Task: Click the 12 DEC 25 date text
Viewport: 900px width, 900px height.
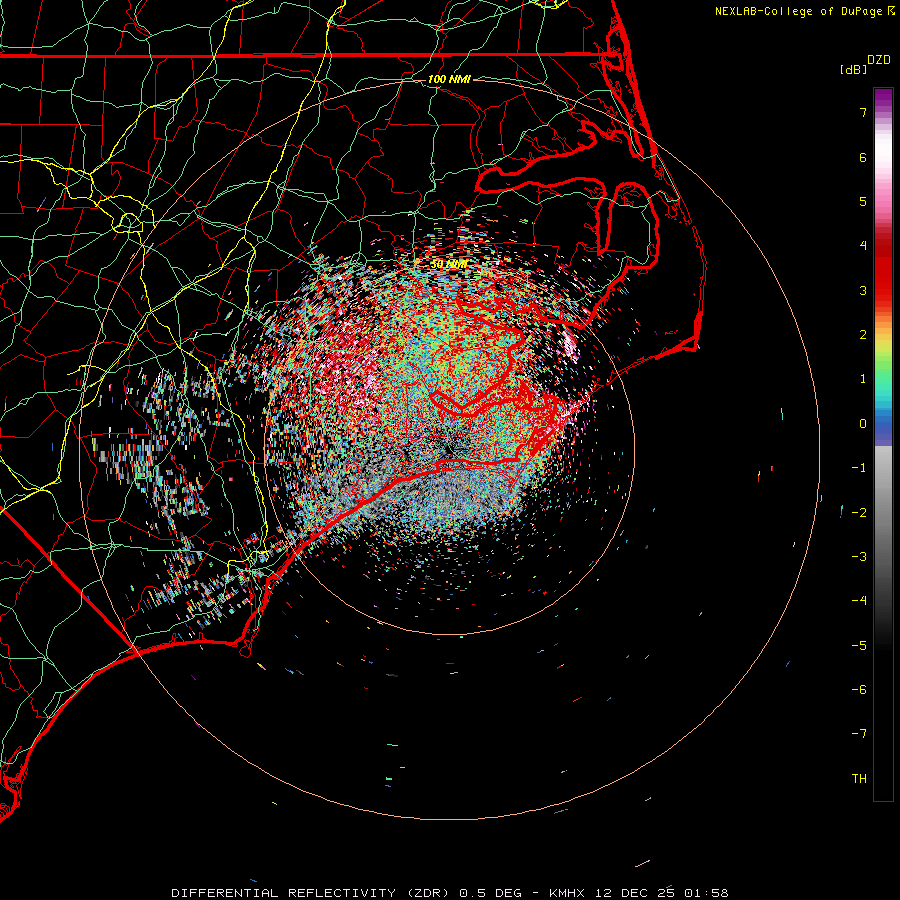Action: pos(637,893)
